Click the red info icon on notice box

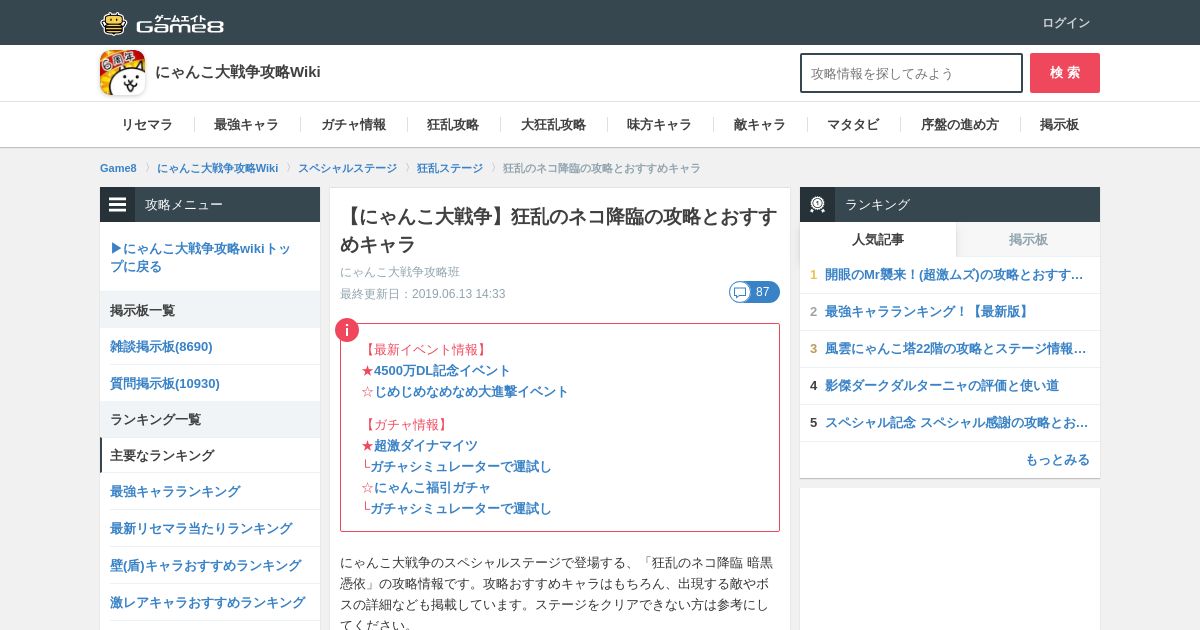tap(346, 330)
